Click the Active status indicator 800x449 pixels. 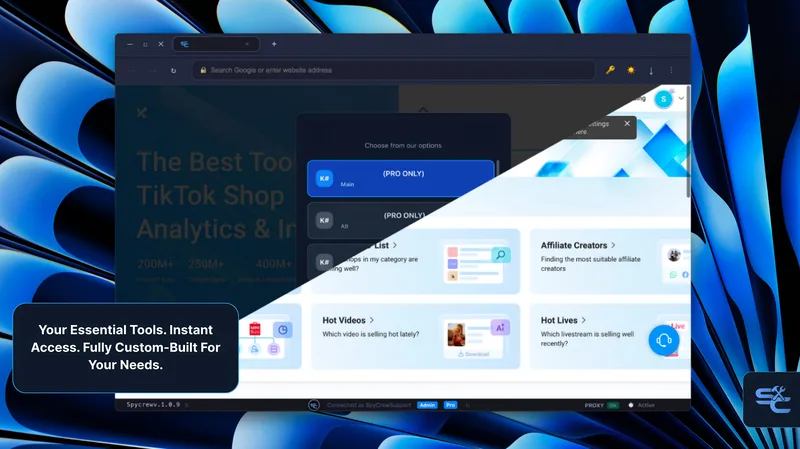pyautogui.click(x=641, y=405)
